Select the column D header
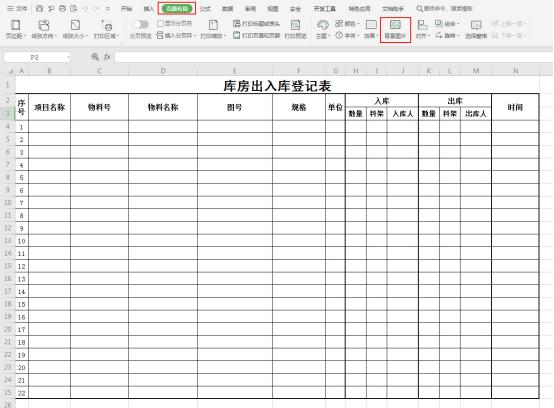 pos(163,71)
